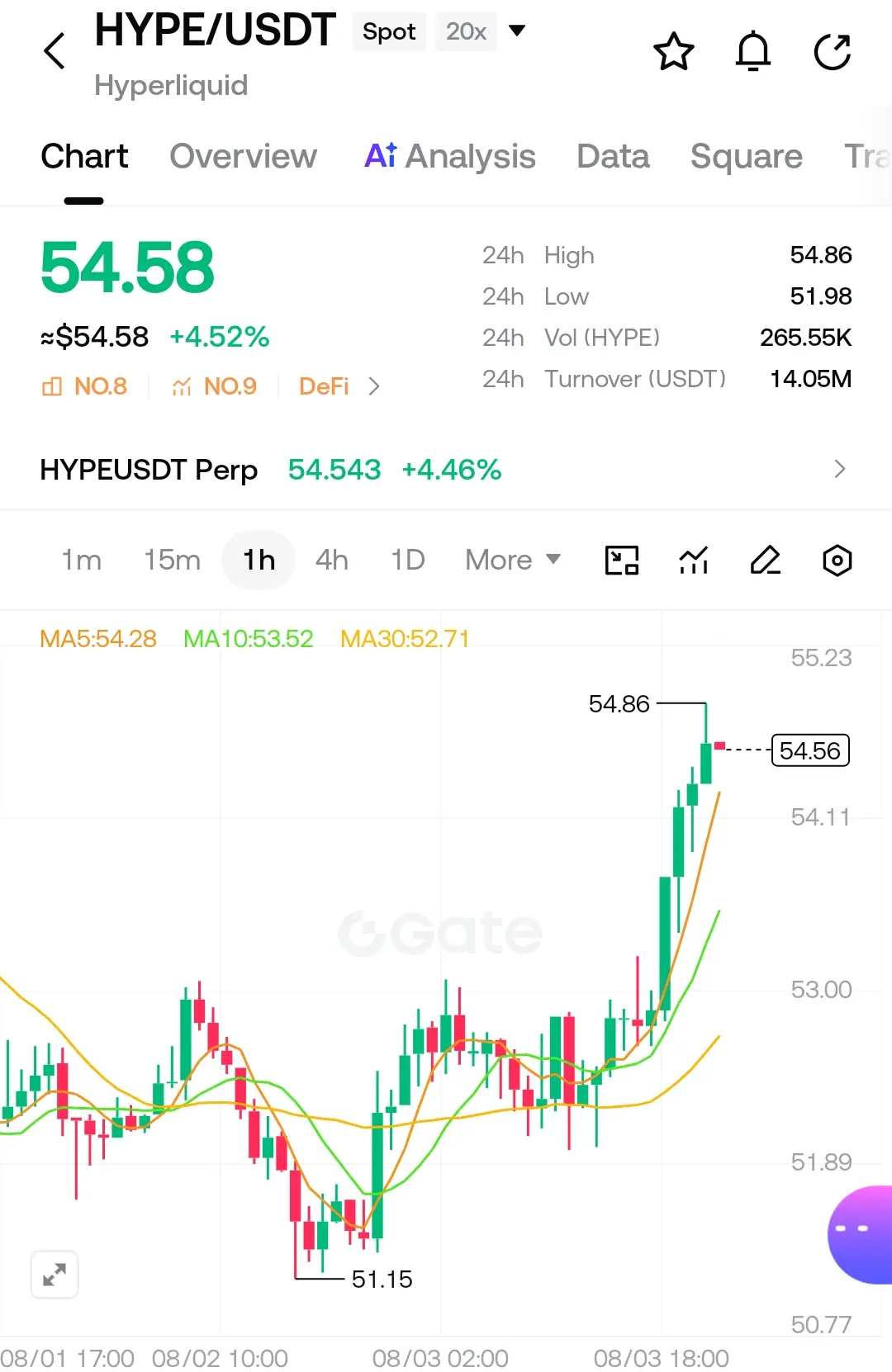Tap chevron at end of Perp row

coord(840,469)
